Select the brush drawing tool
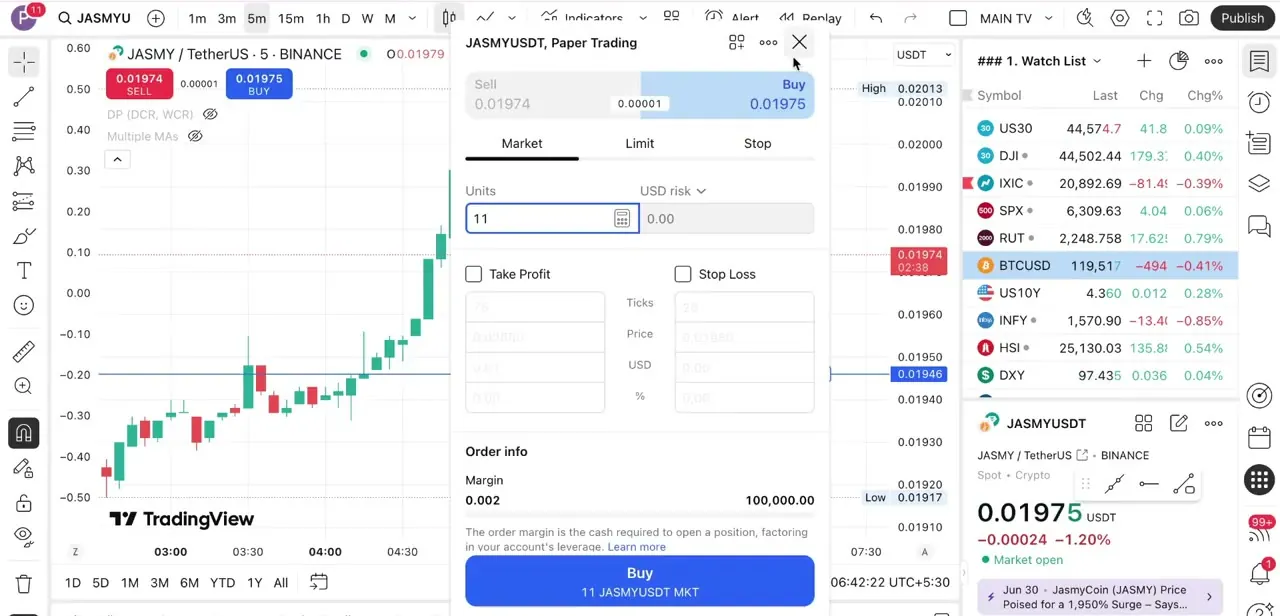Screen dimensions: 1280x616 (24, 236)
